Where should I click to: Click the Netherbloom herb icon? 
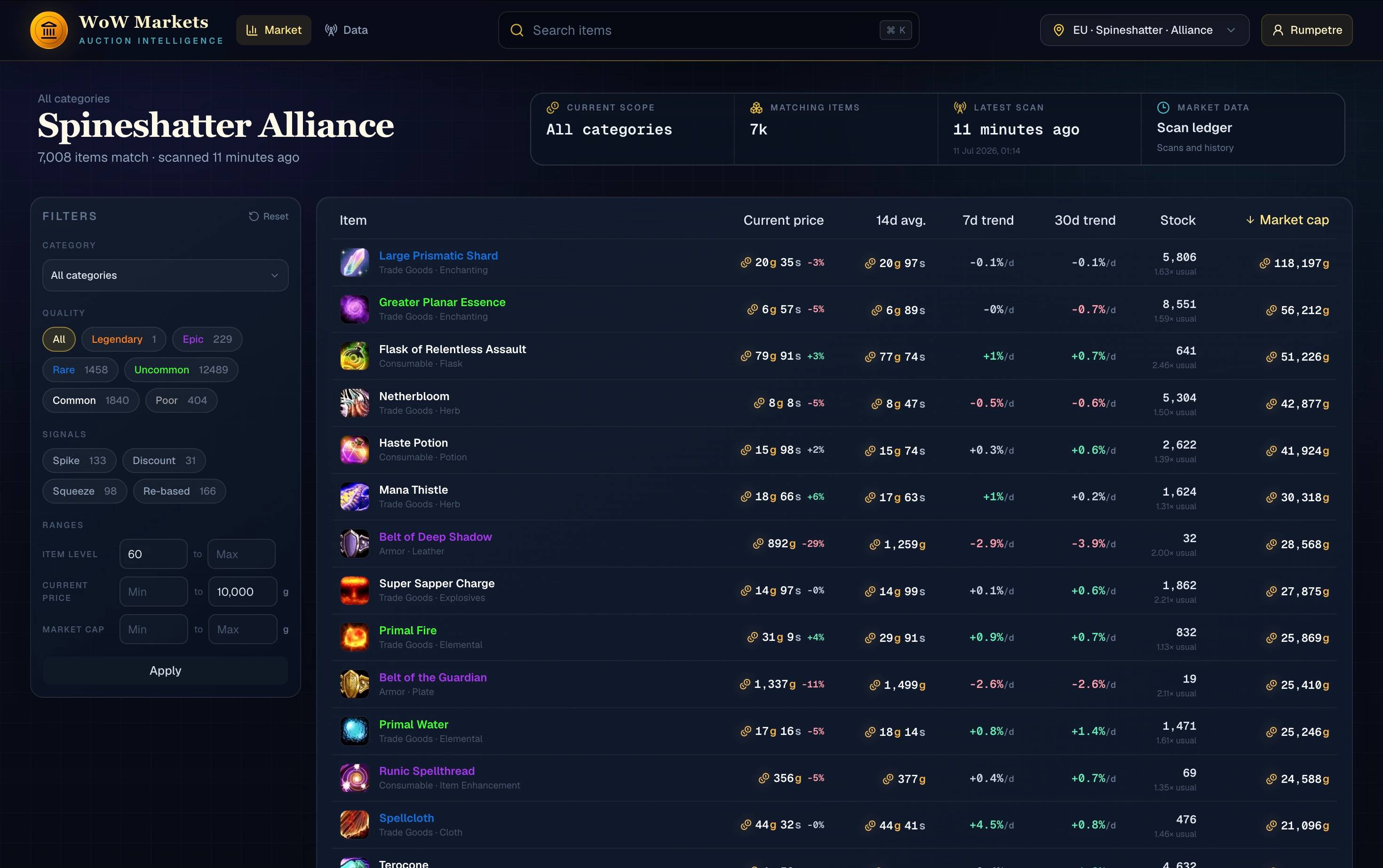(354, 403)
